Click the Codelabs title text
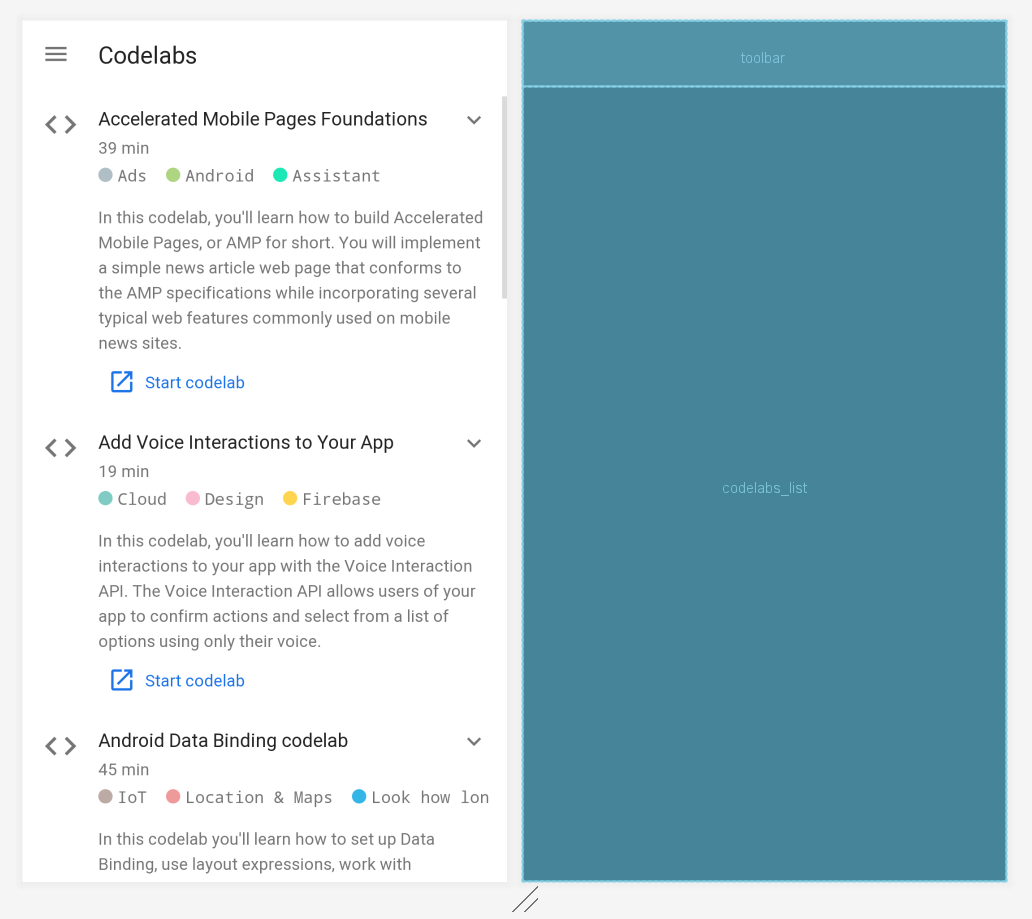The width and height of the screenshot is (1032, 919). click(148, 56)
